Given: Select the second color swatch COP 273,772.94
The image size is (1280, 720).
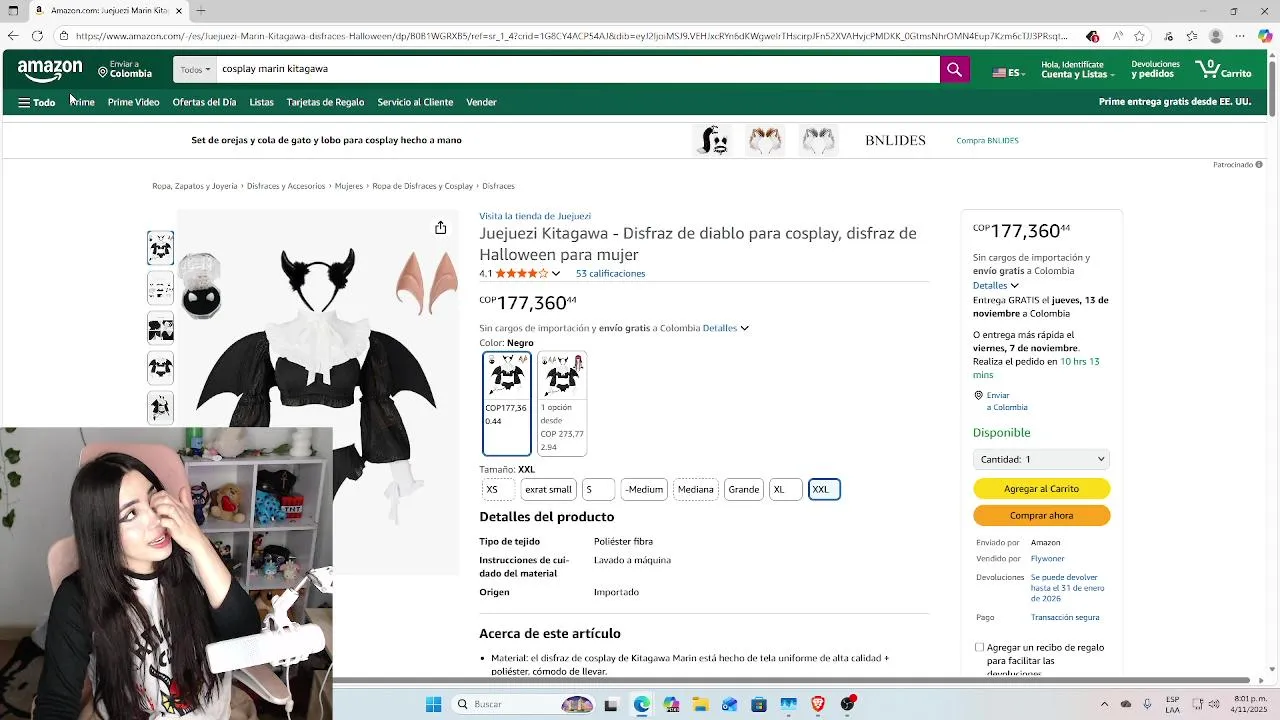Looking at the screenshot, I should point(562,403).
